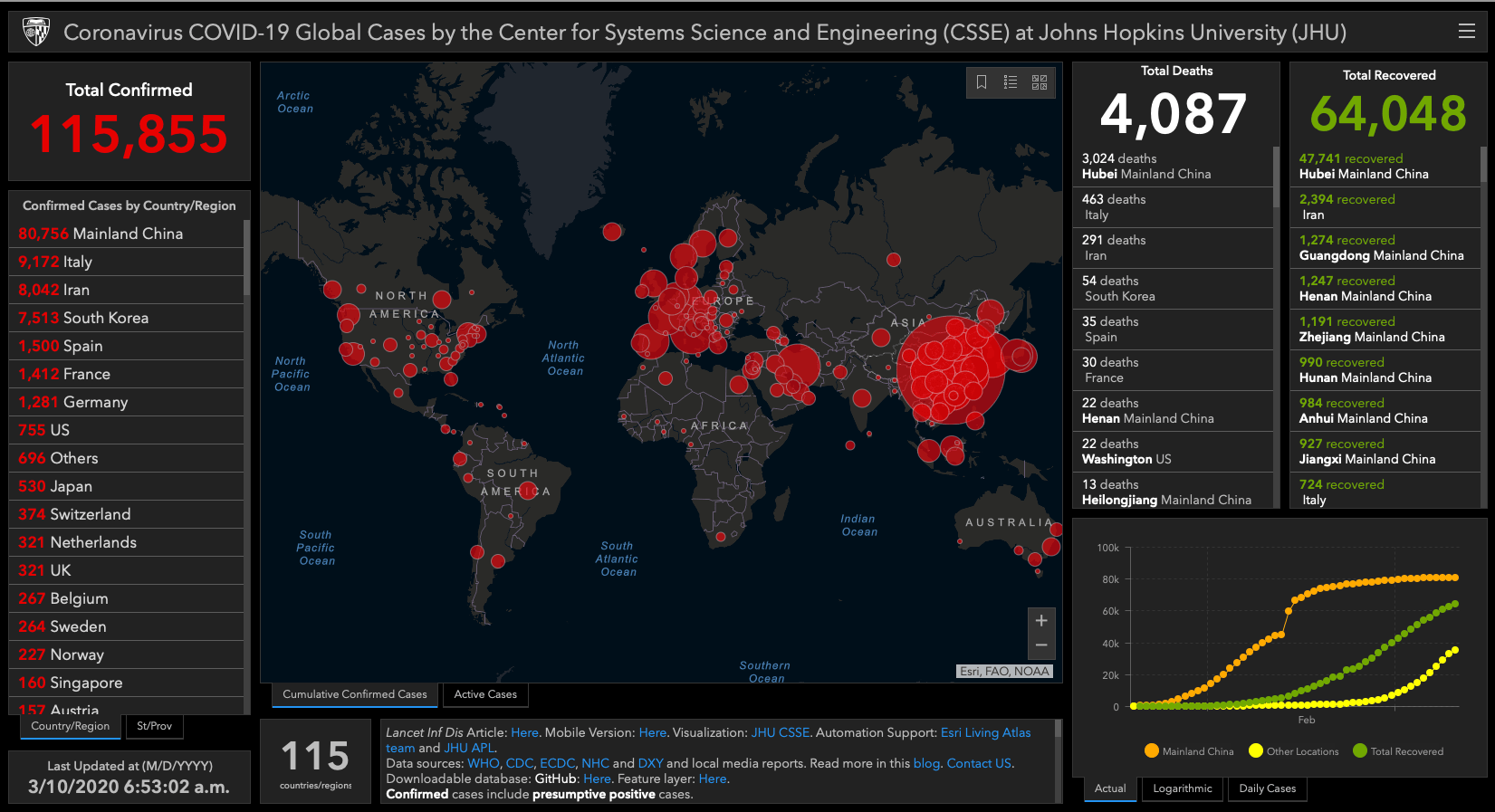This screenshot has width=1495, height=812.
Task: Open the Feature layer Here link
Action: tap(713, 779)
